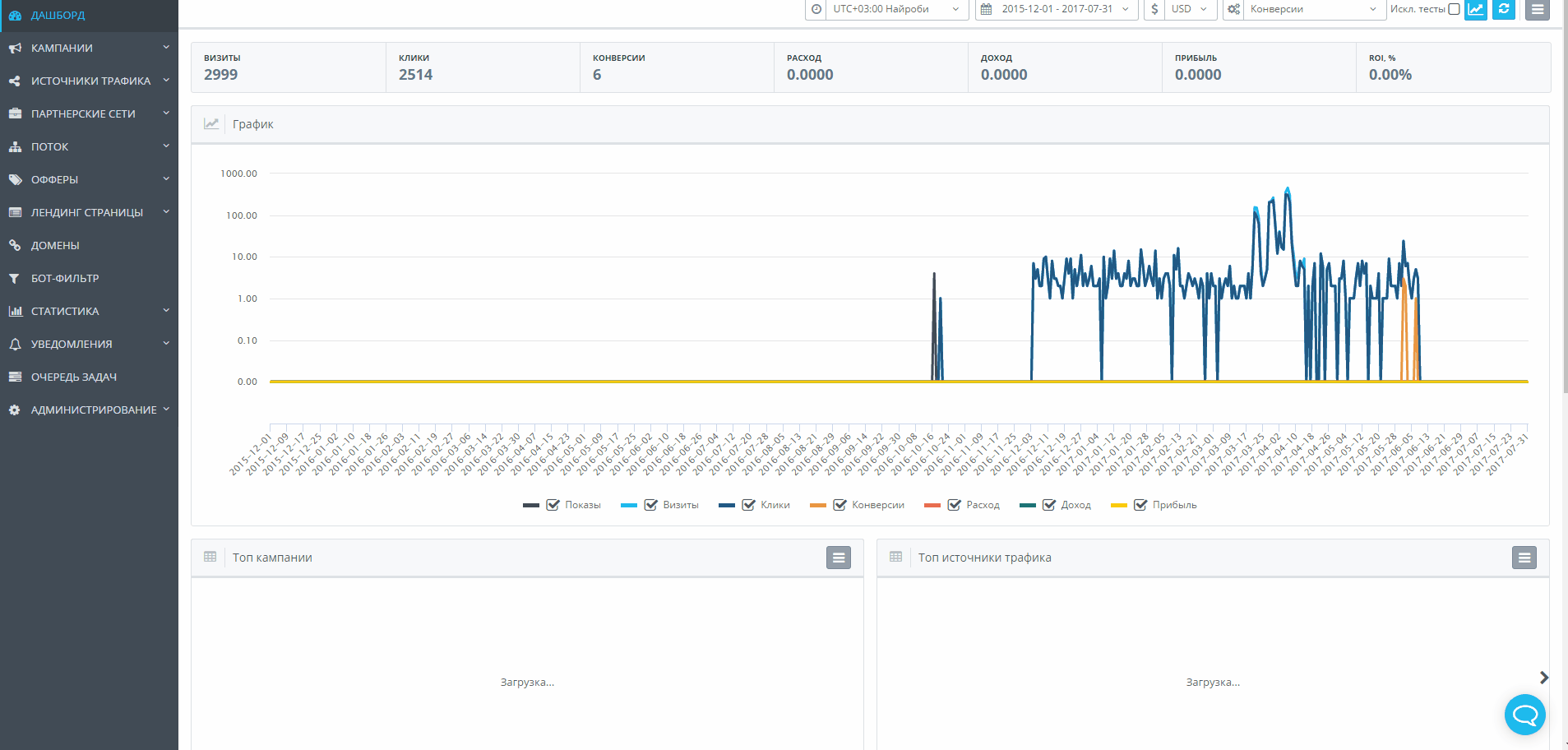Click the tallest spike on the chart

[1288, 189]
